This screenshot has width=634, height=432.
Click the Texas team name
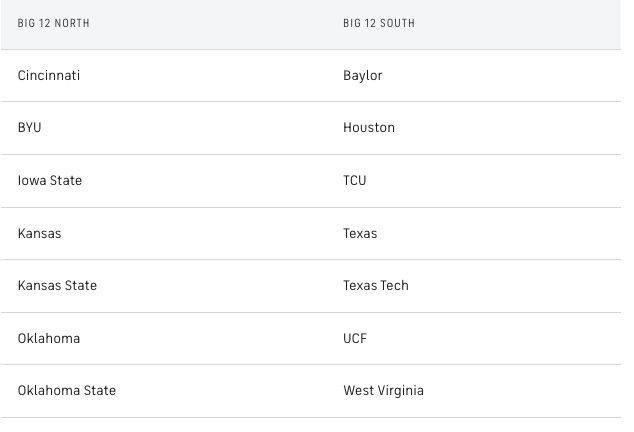click(360, 234)
